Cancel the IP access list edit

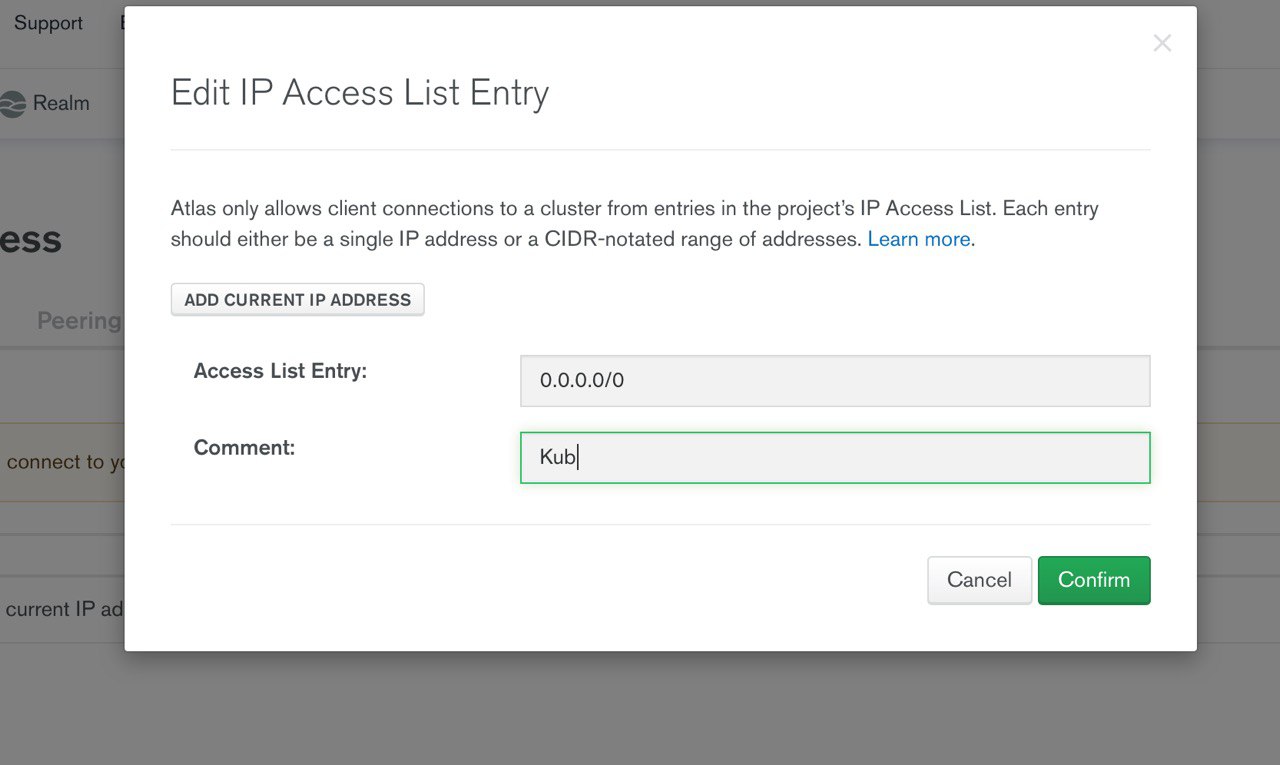click(979, 580)
